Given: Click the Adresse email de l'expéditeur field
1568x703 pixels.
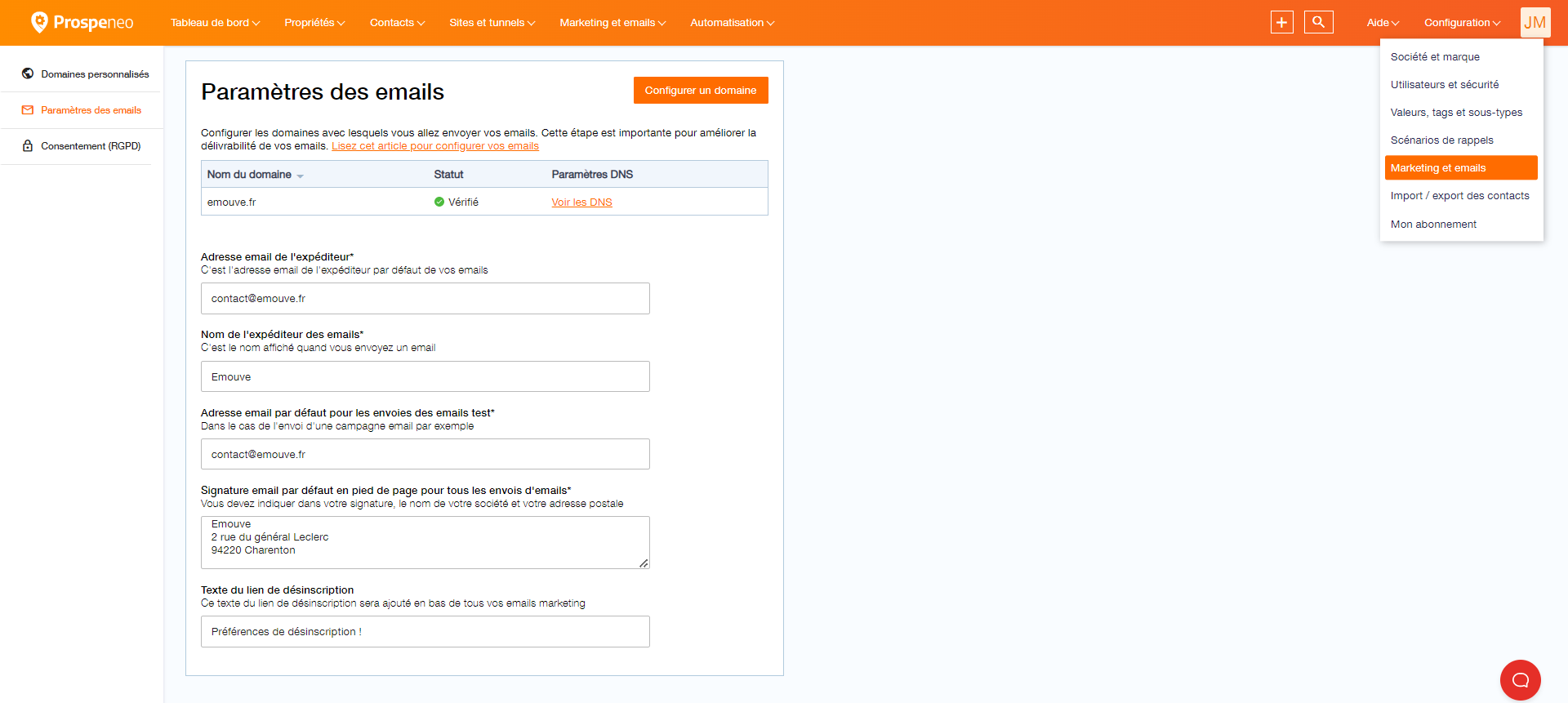Looking at the screenshot, I should (425, 299).
